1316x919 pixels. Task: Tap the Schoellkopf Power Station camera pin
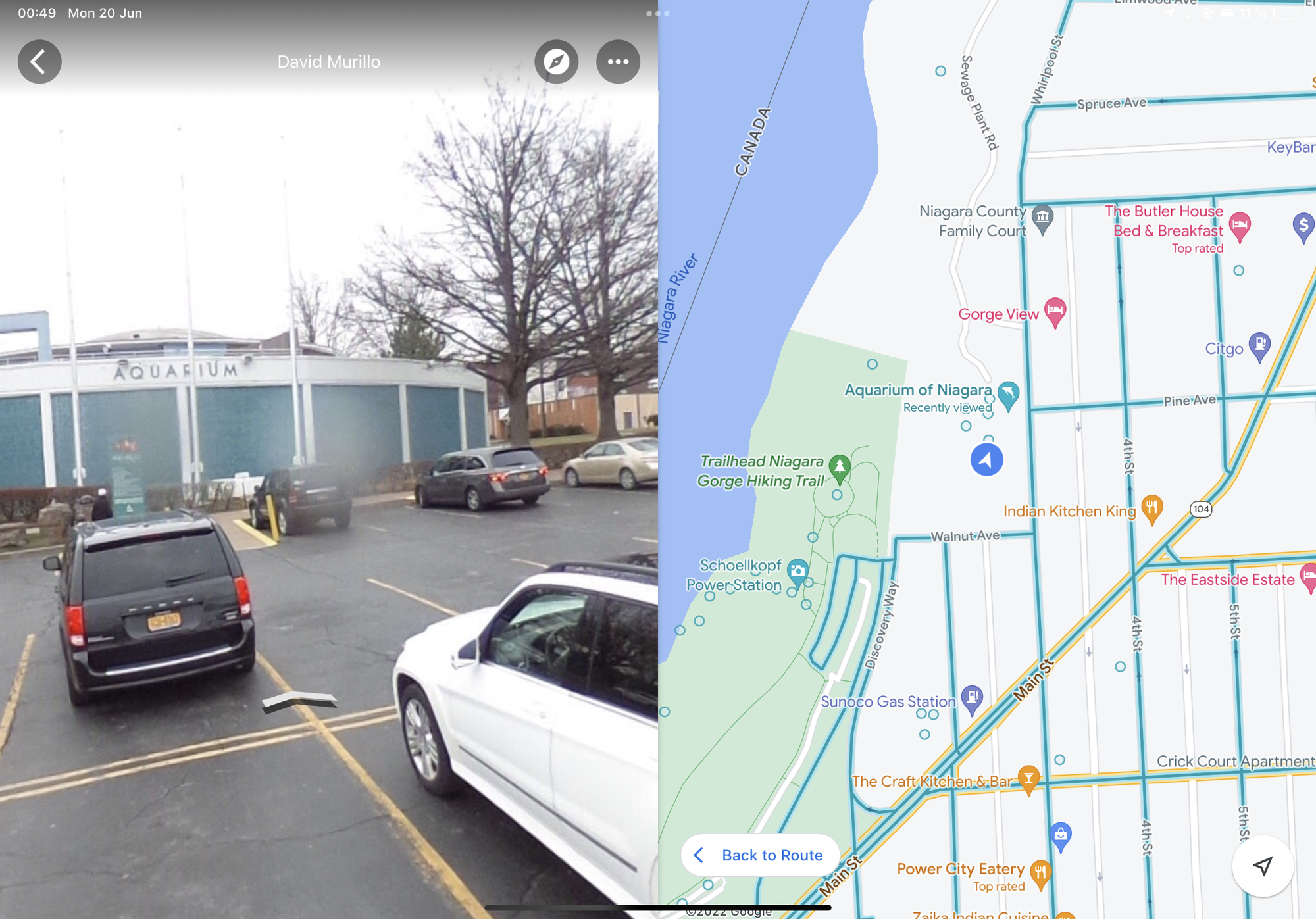pyautogui.click(x=797, y=573)
